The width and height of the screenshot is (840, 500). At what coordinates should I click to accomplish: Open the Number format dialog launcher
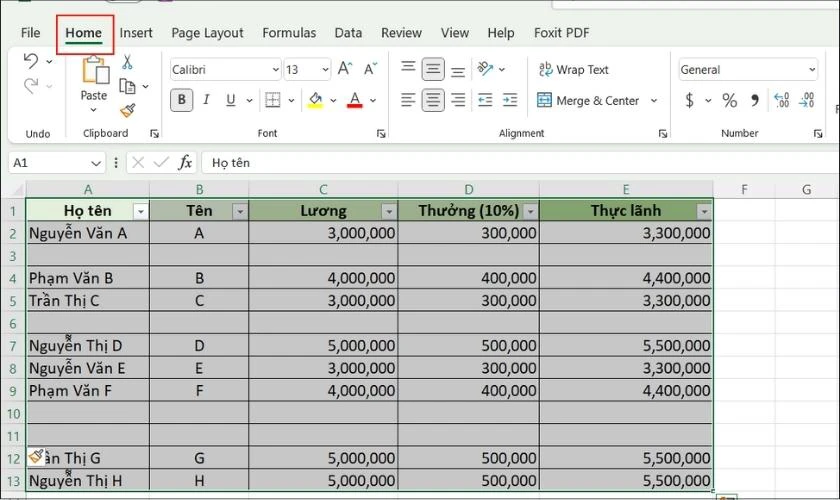click(818, 133)
